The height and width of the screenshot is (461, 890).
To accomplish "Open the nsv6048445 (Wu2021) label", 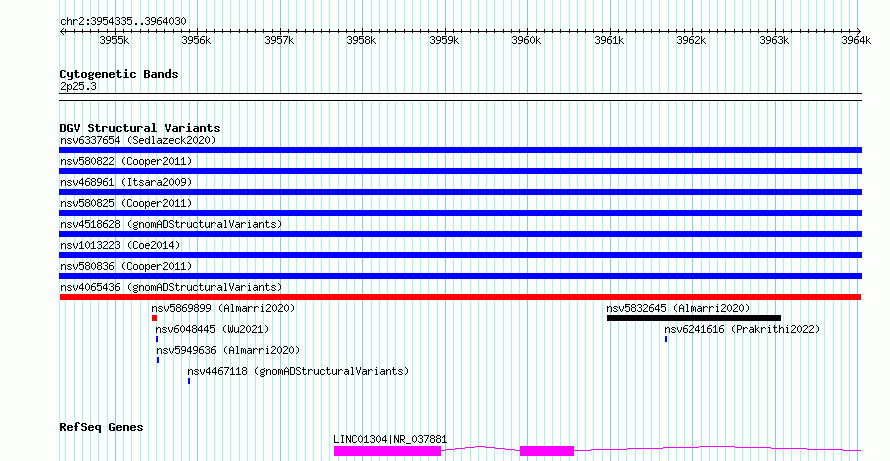I will click(x=212, y=329).
